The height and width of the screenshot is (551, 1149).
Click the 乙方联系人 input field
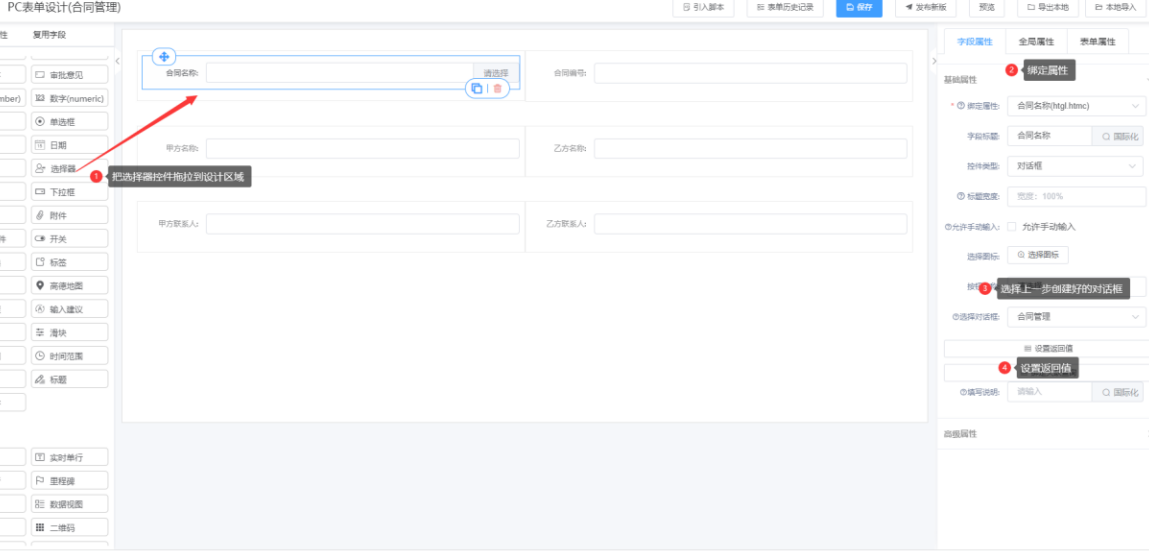coord(750,224)
